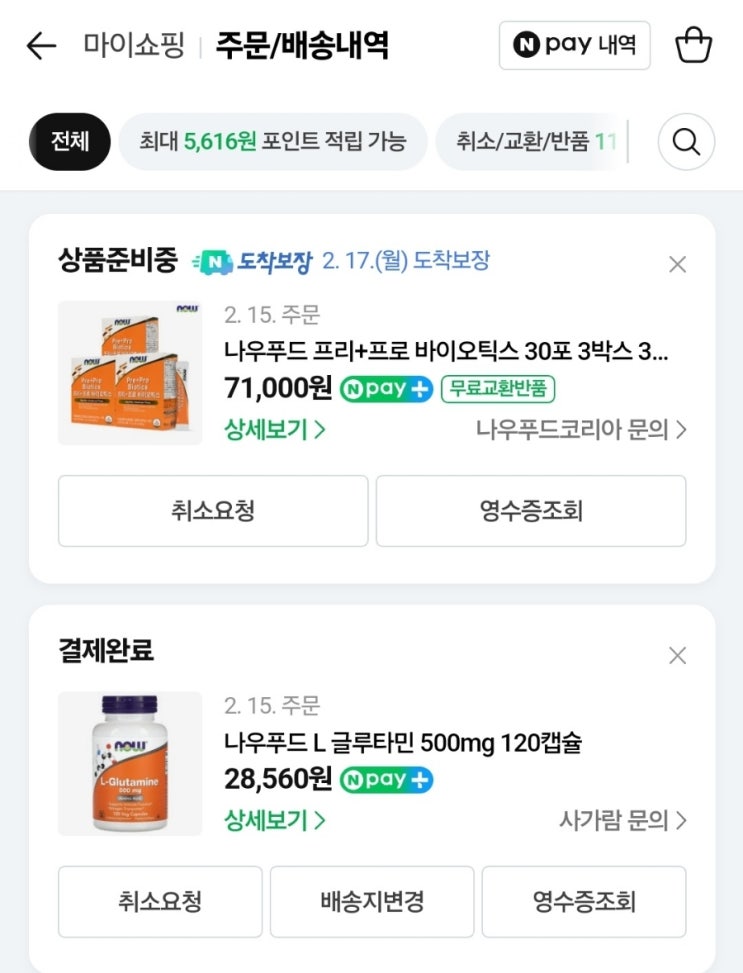Open 나우푸드코리아 문의 link
Viewport: 743px width, 973px height.
(x=581, y=430)
